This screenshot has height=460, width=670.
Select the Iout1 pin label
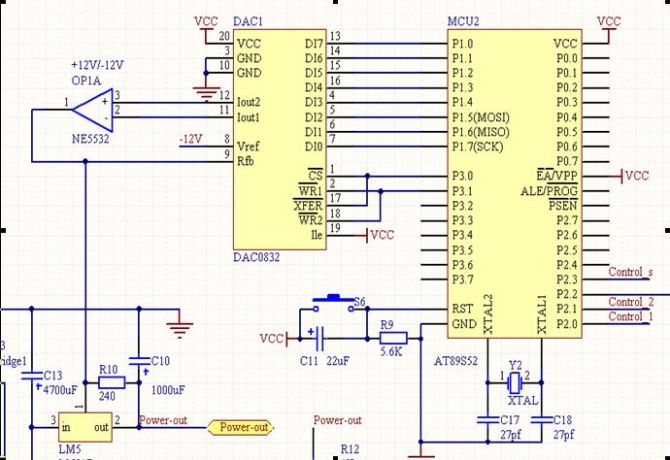click(x=248, y=117)
